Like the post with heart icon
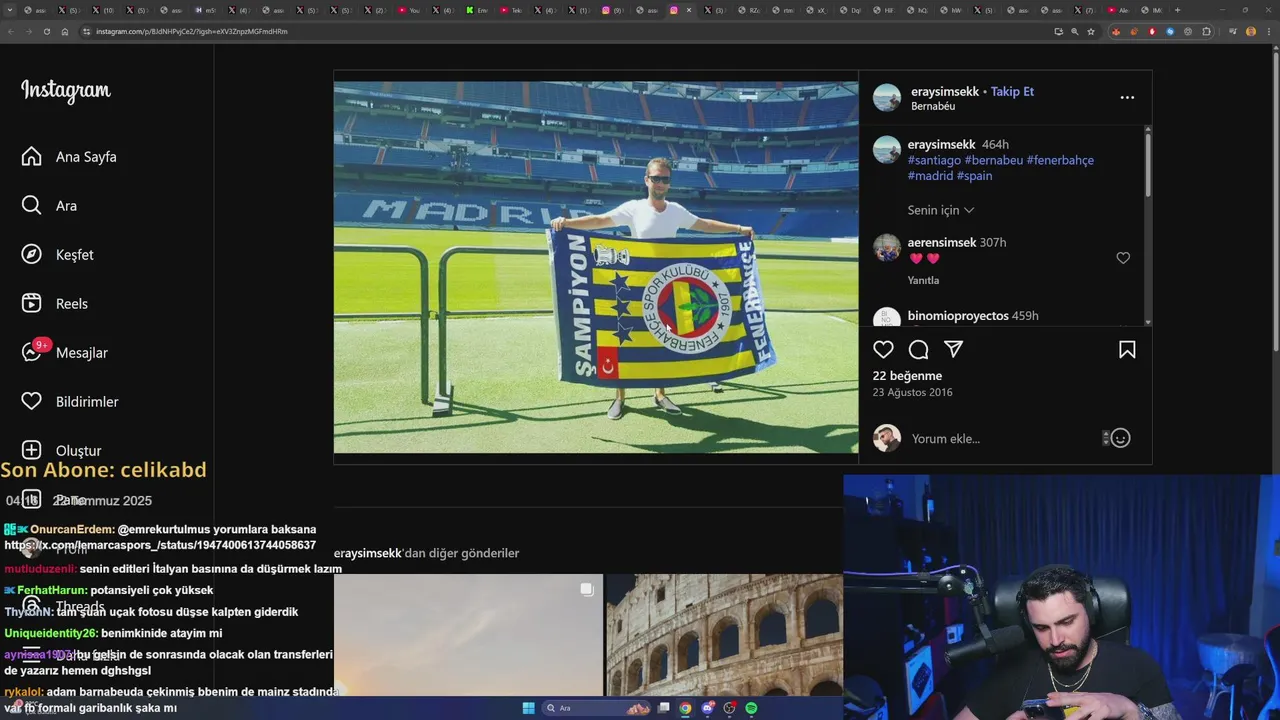 click(883, 349)
